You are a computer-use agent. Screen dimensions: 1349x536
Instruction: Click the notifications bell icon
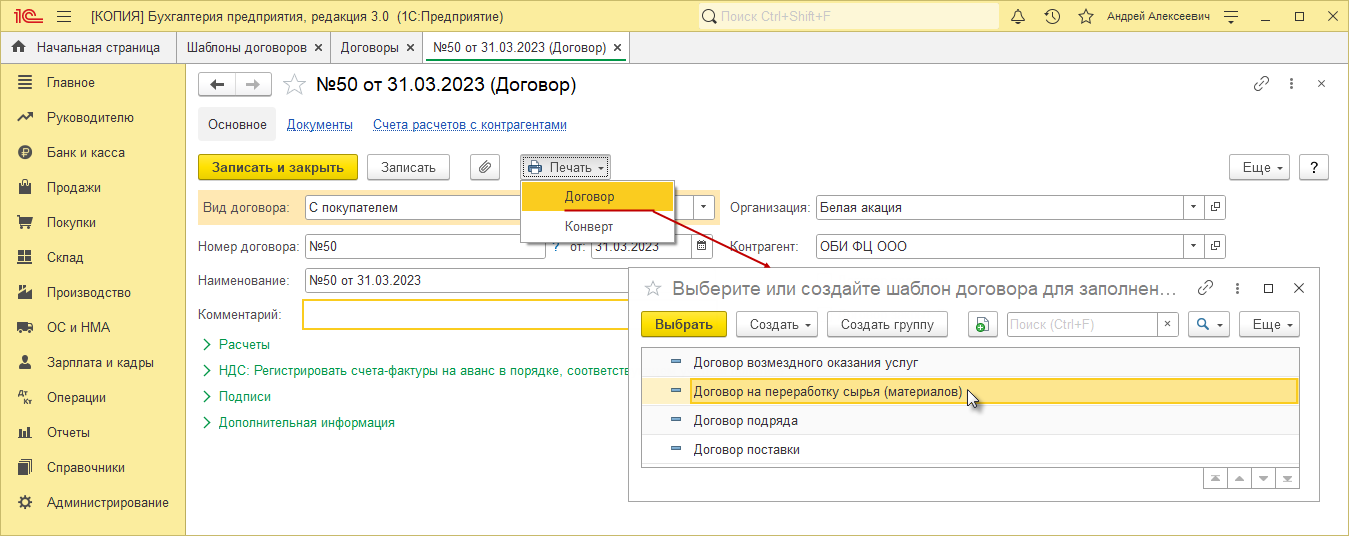point(1018,17)
